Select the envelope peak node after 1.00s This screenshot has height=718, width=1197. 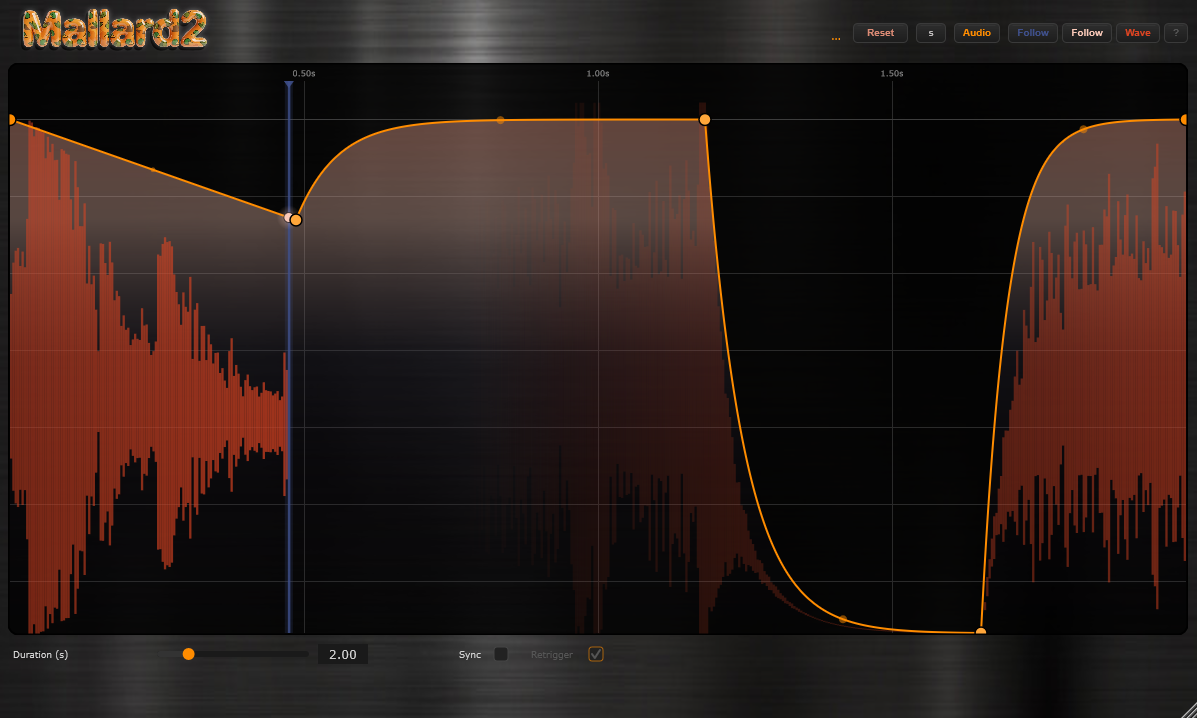[705, 119]
